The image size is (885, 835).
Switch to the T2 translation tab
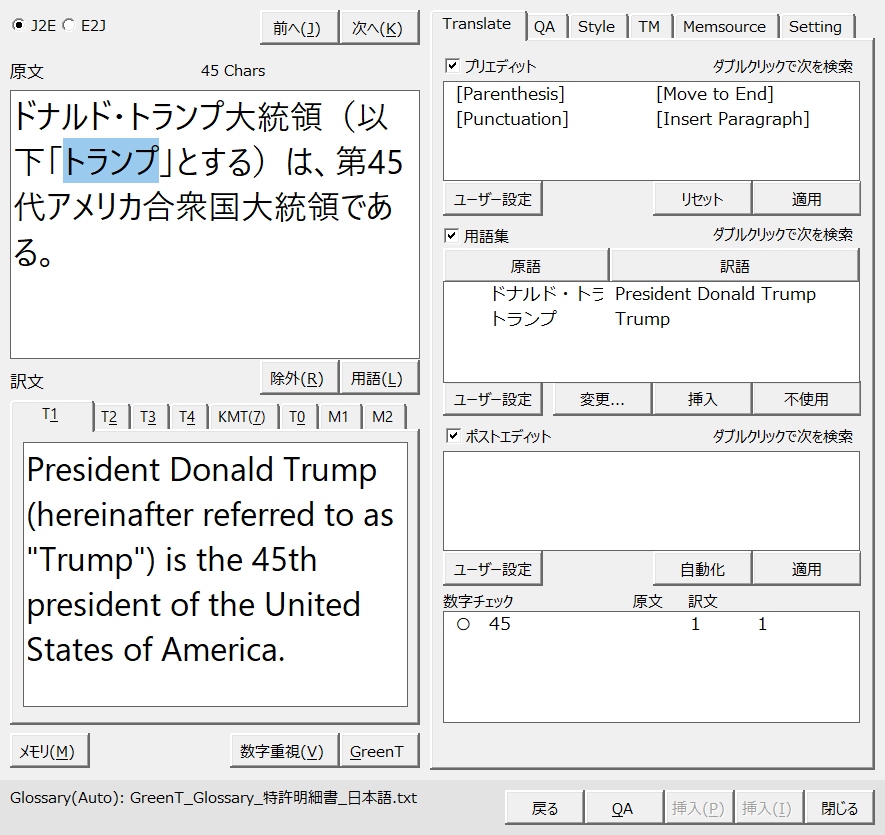[x=109, y=417]
